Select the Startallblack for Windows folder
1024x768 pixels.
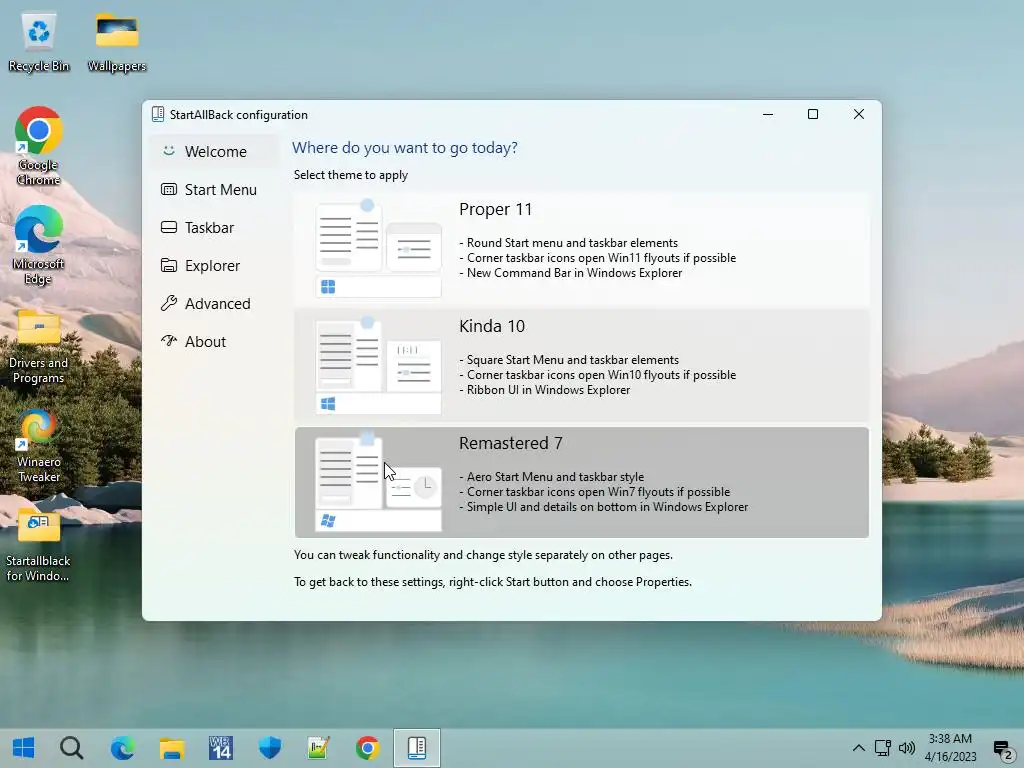(39, 545)
